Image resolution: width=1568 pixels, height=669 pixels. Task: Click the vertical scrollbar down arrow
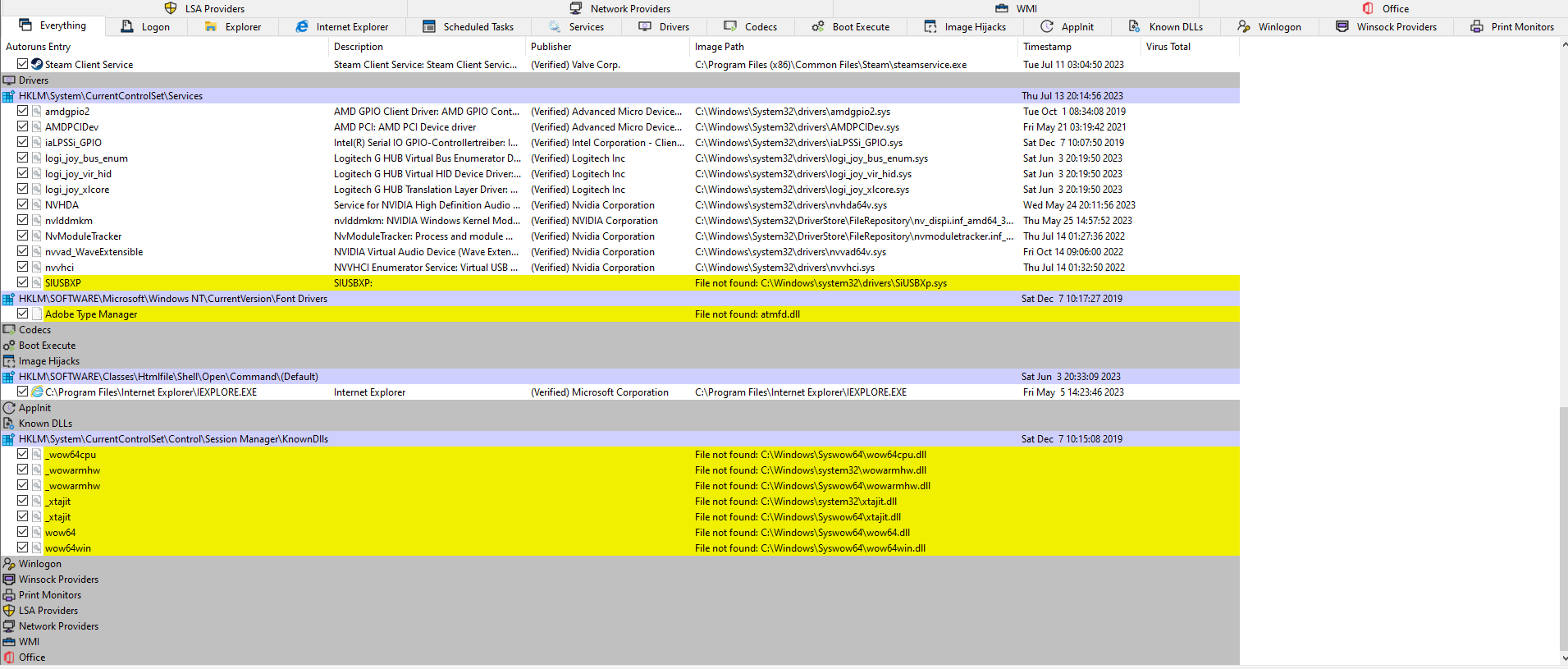1564,658
